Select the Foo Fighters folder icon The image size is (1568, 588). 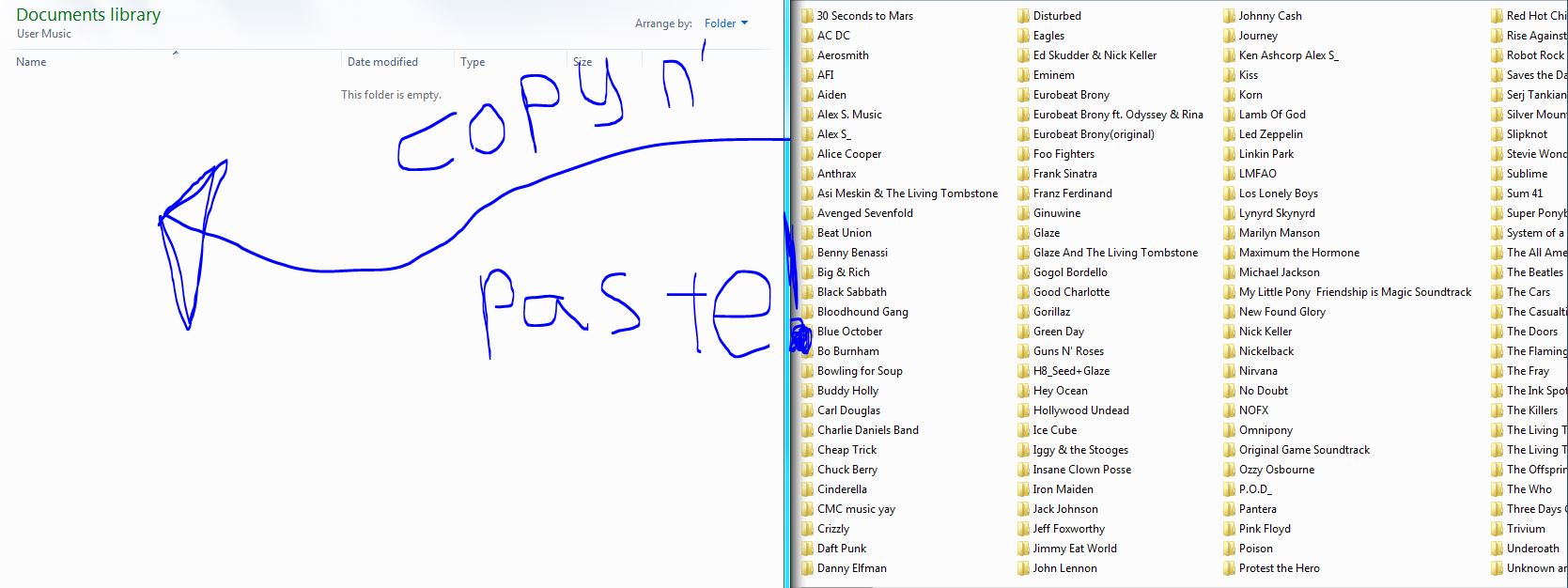point(1023,154)
